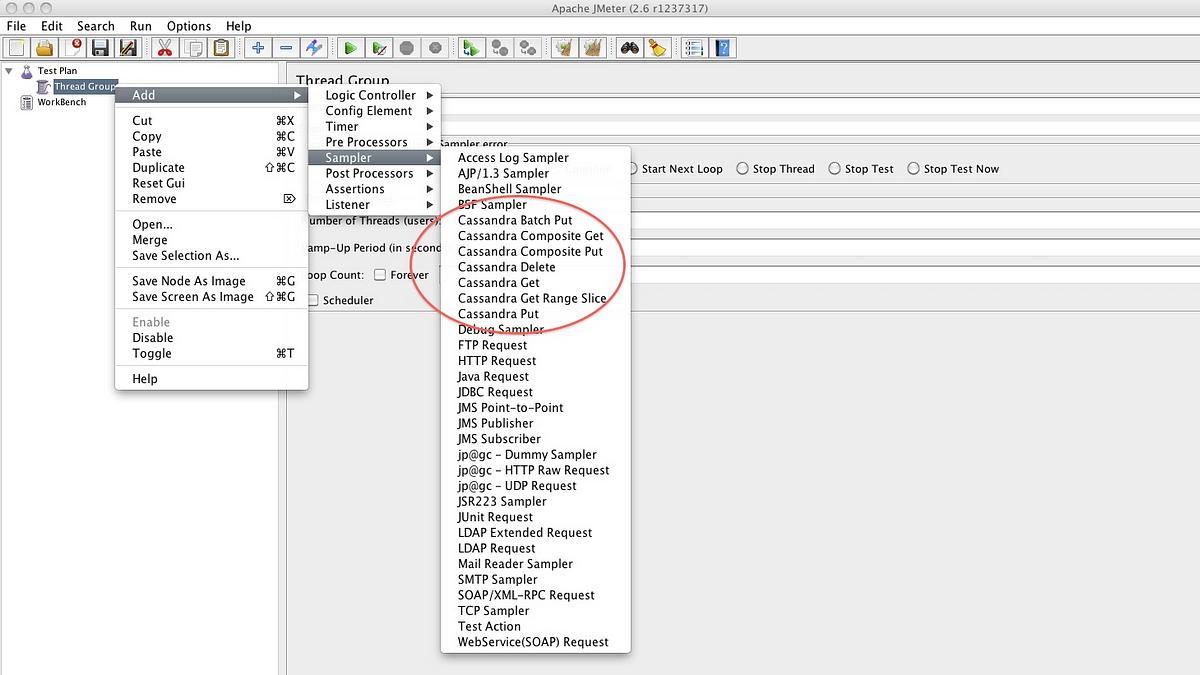Screen dimensions: 1200x675
Task: Click the Remote Stop All icon
Action: point(500,47)
